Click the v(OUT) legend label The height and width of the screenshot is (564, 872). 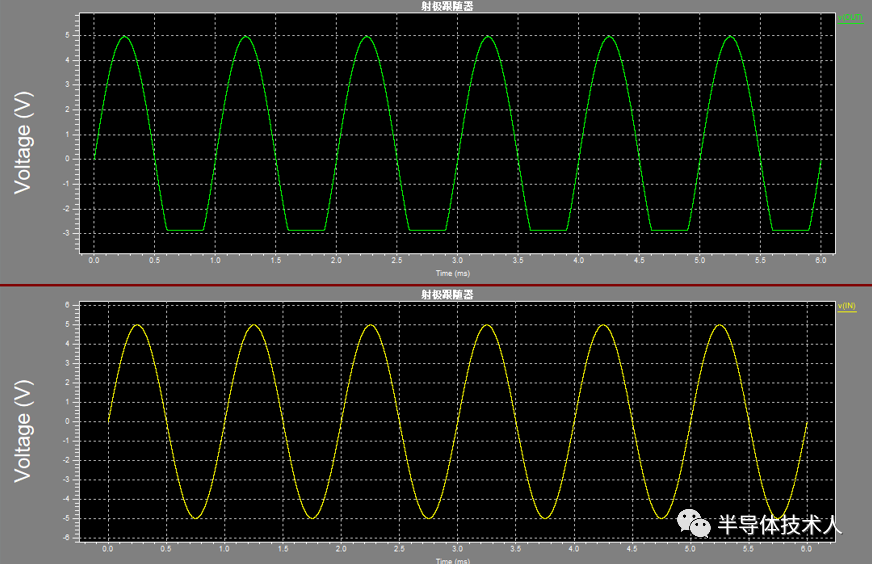pos(850,18)
